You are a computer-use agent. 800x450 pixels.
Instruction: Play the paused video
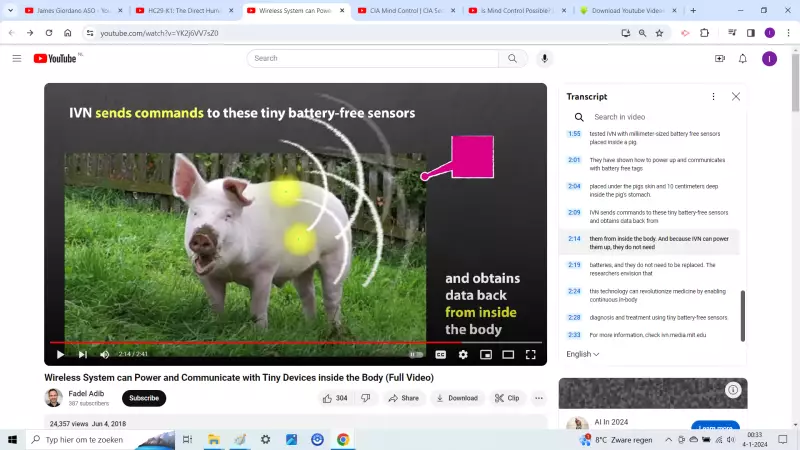tap(60, 354)
